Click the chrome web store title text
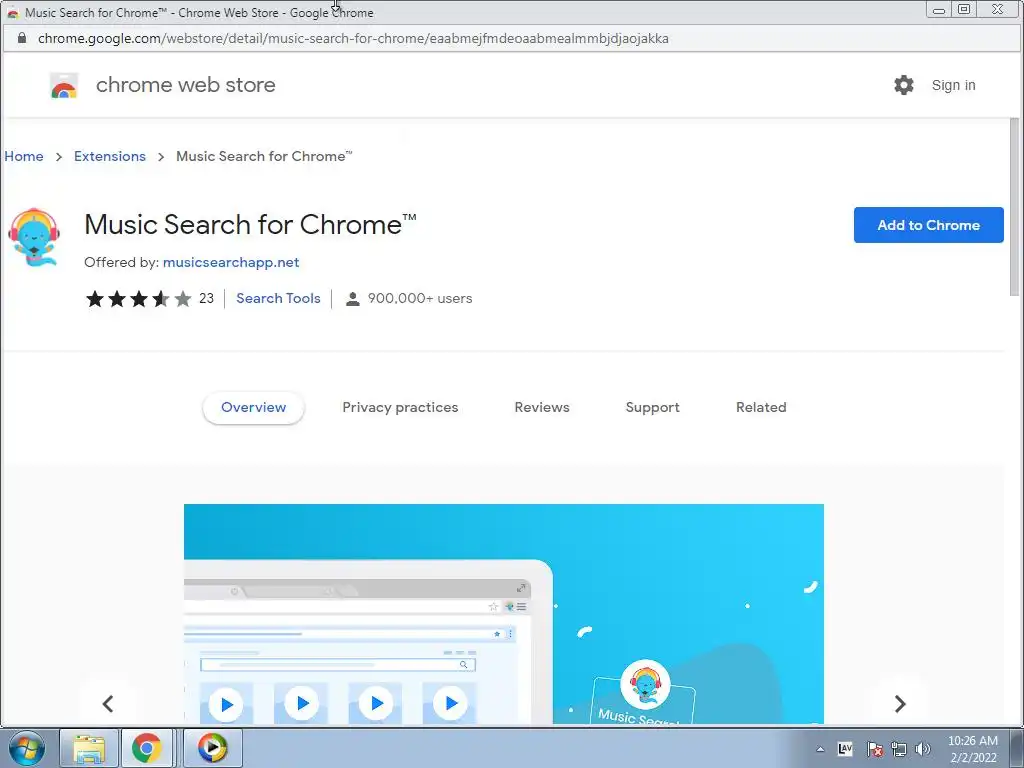1024x768 pixels. point(185,86)
